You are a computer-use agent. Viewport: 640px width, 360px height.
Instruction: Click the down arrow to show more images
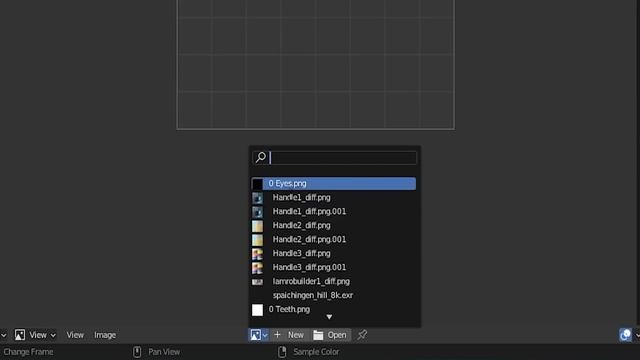tap(329, 317)
